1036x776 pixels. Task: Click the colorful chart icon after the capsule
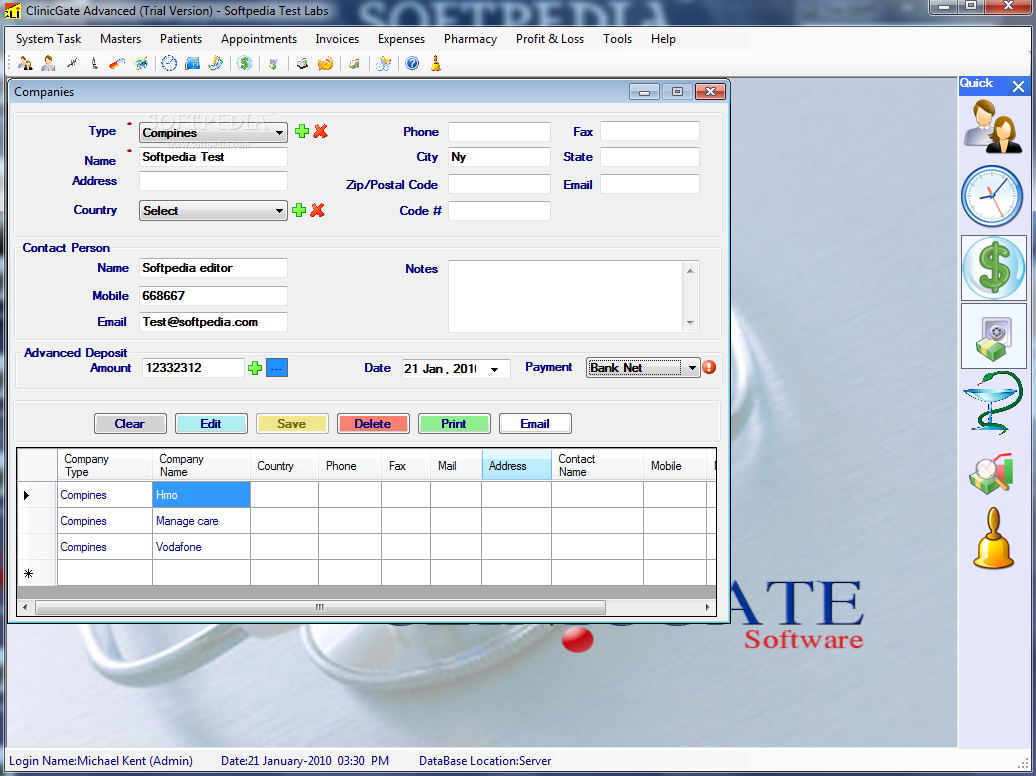(141, 63)
